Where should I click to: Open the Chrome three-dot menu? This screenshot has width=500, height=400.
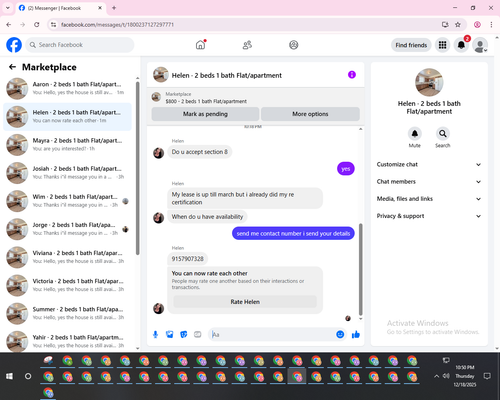[x=491, y=25]
